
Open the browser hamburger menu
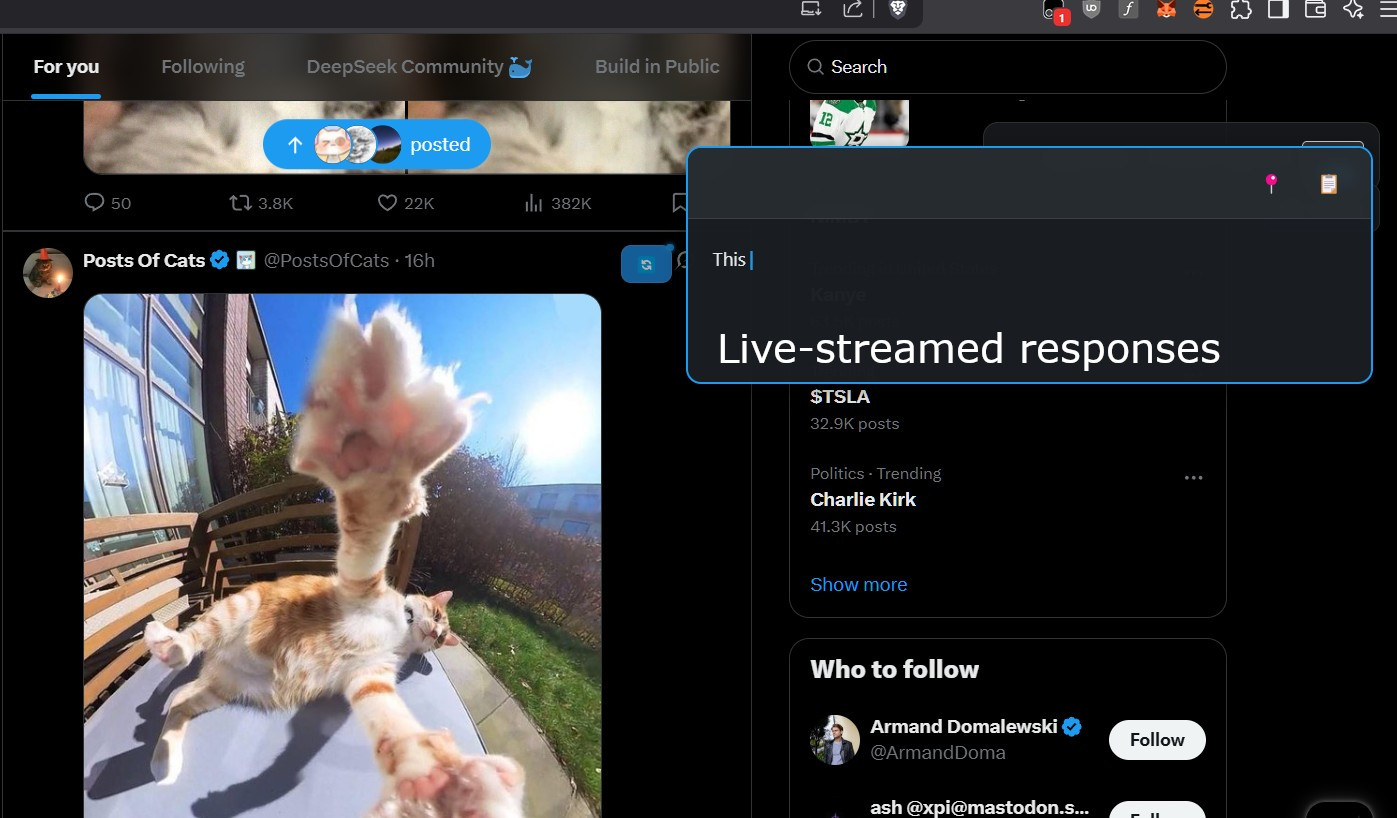pos(1388,9)
